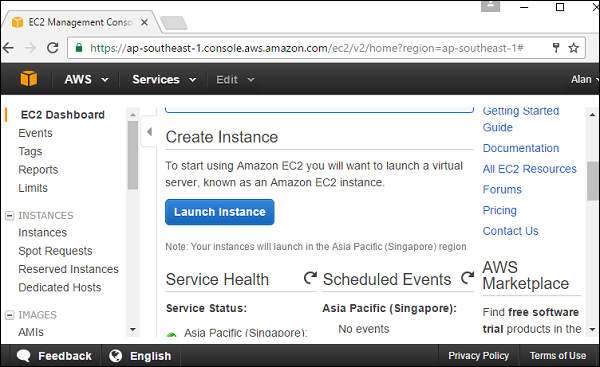The width and height of the screenshot is (600, 367).
Task: Click the main page scrollbar thumb
Action: tap(592, 181)
